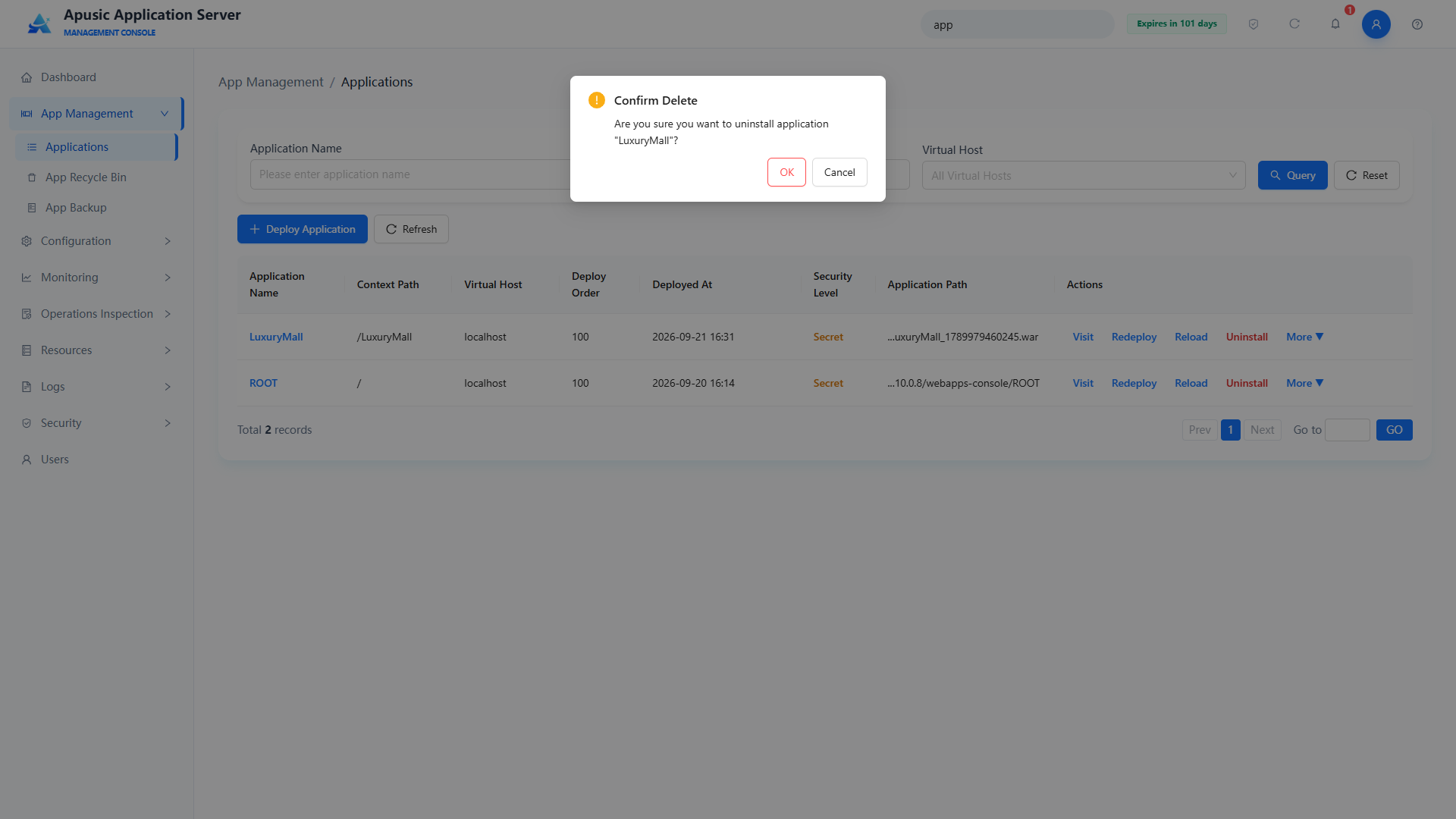Viewport: 1456px width, 819px height.
Task: Collapse the App Management chevron
Action: click(x=165, y=114)
